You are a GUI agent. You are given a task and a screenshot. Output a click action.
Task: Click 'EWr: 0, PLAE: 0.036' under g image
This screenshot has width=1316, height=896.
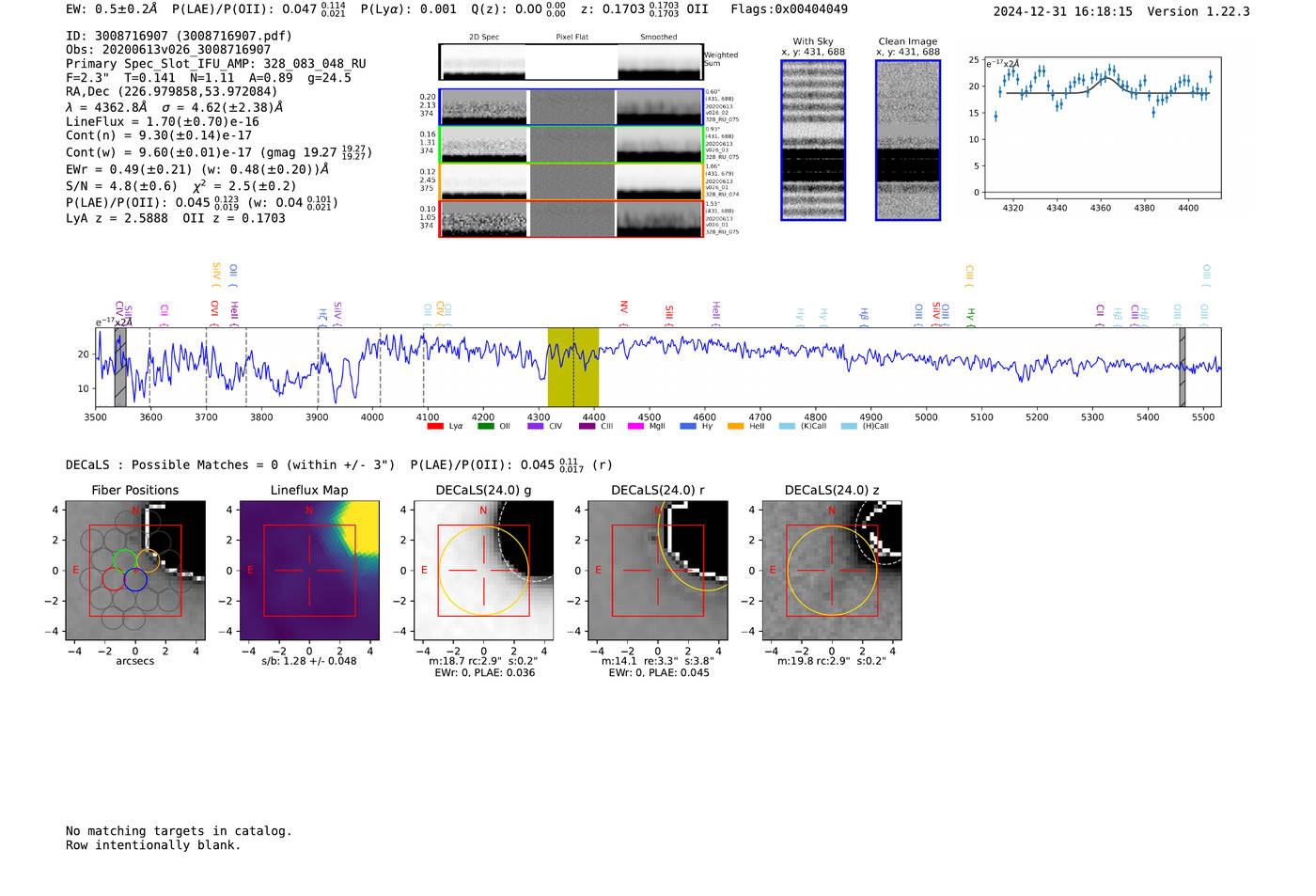485,672
